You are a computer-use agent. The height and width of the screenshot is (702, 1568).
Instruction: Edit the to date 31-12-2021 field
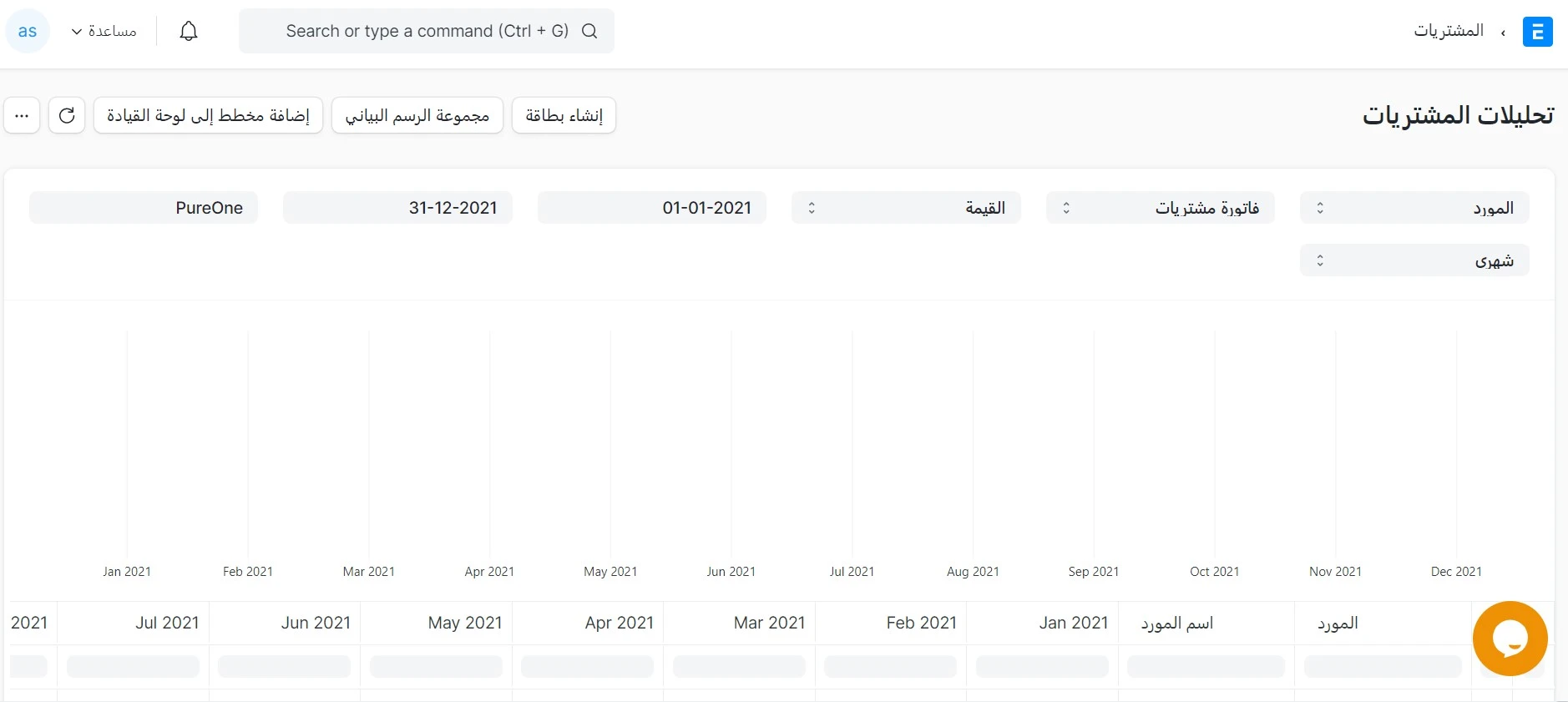point(397,208)
